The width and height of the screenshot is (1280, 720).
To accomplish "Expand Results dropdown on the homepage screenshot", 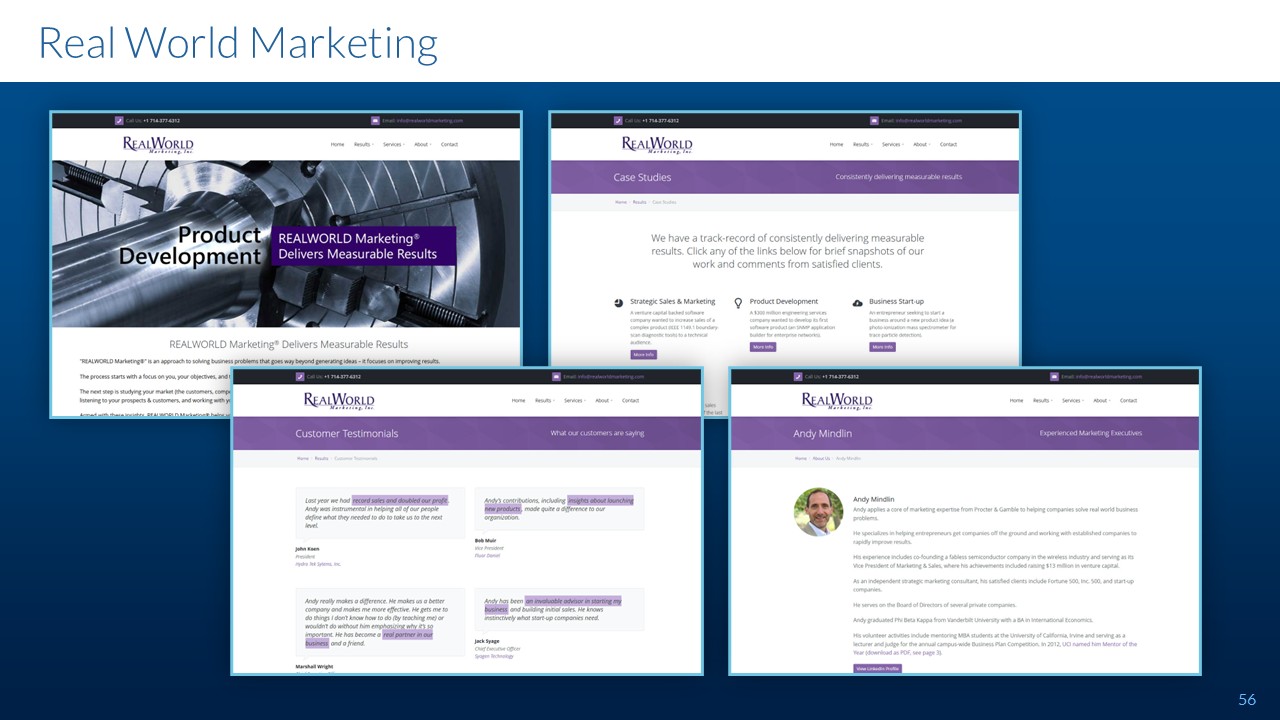I will click(362, 144).
